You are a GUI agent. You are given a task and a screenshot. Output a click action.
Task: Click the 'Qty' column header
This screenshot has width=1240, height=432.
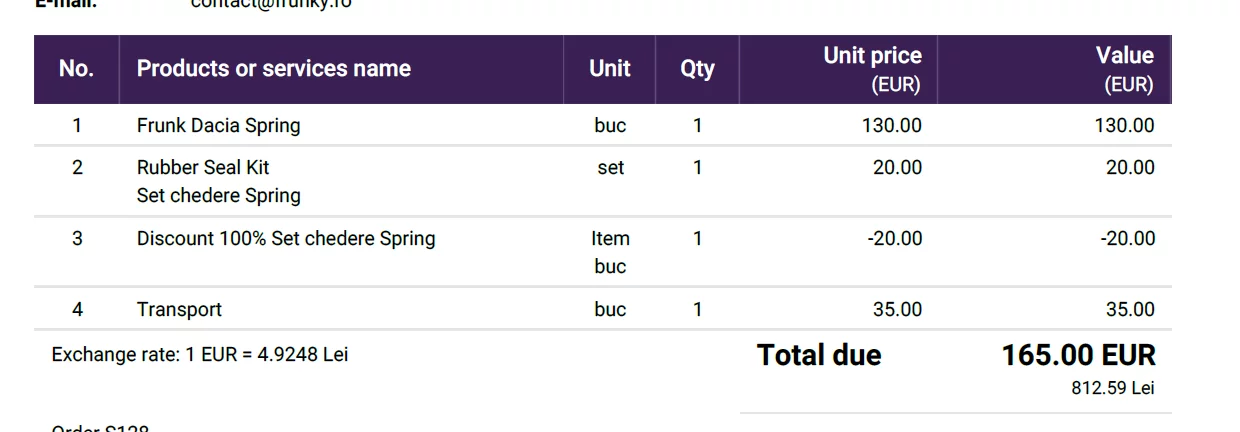[697, 69]
